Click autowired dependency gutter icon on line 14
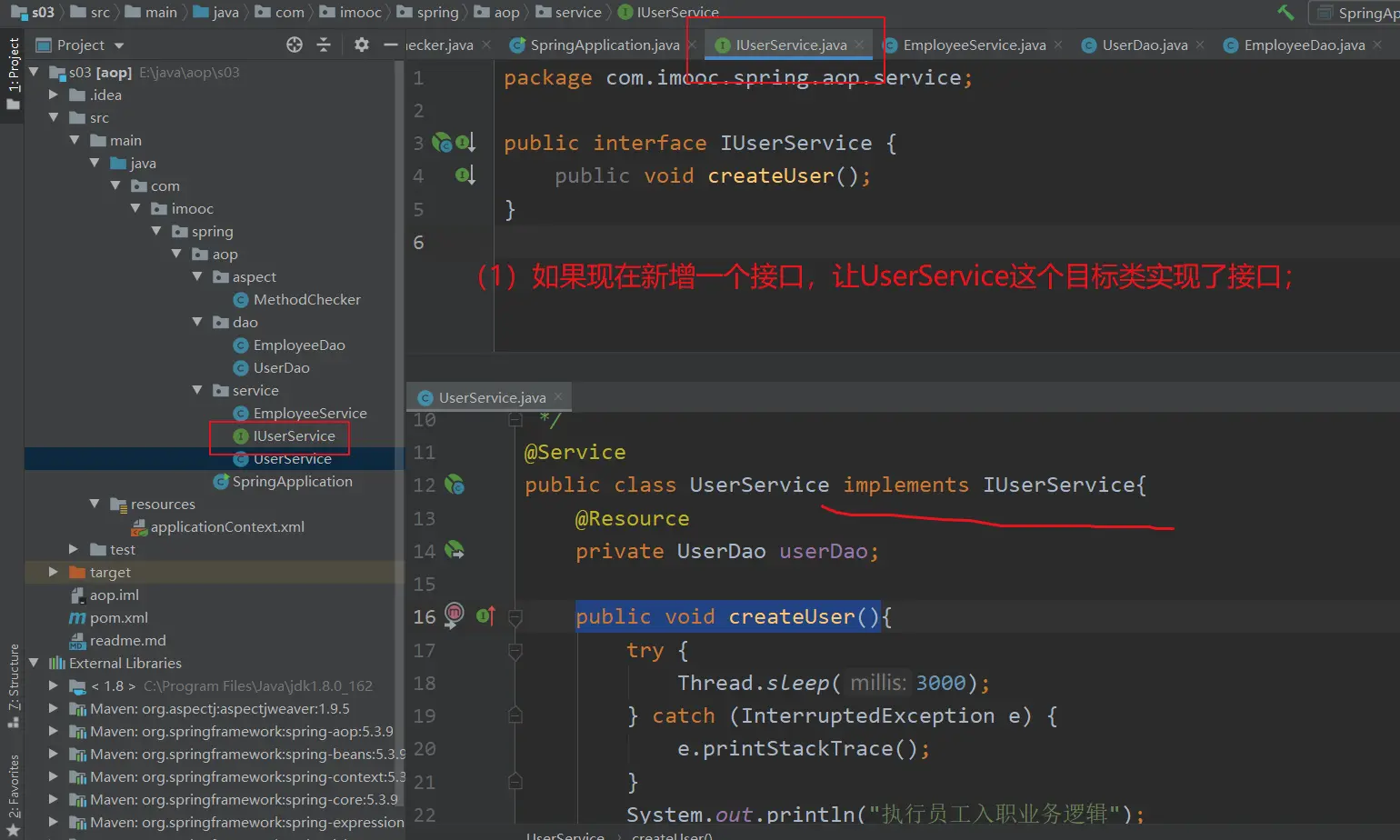Viewport: 1400px width, 840px height. 455,551
